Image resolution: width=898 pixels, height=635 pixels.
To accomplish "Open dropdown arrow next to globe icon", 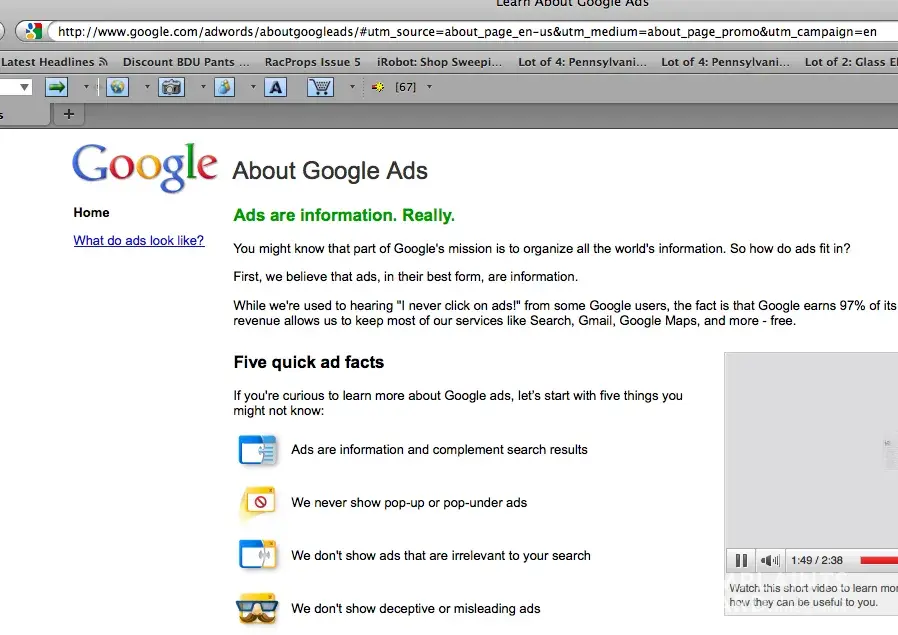I will 147,87.
